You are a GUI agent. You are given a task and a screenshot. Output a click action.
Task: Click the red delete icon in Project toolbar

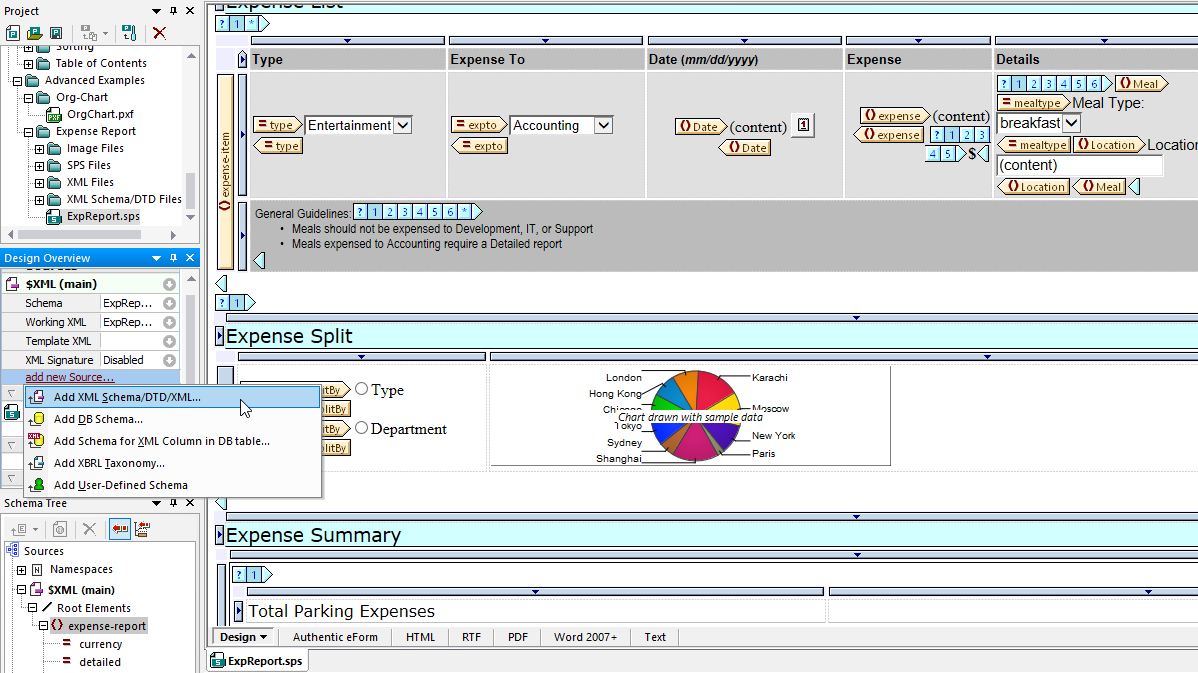pos(159,33)
